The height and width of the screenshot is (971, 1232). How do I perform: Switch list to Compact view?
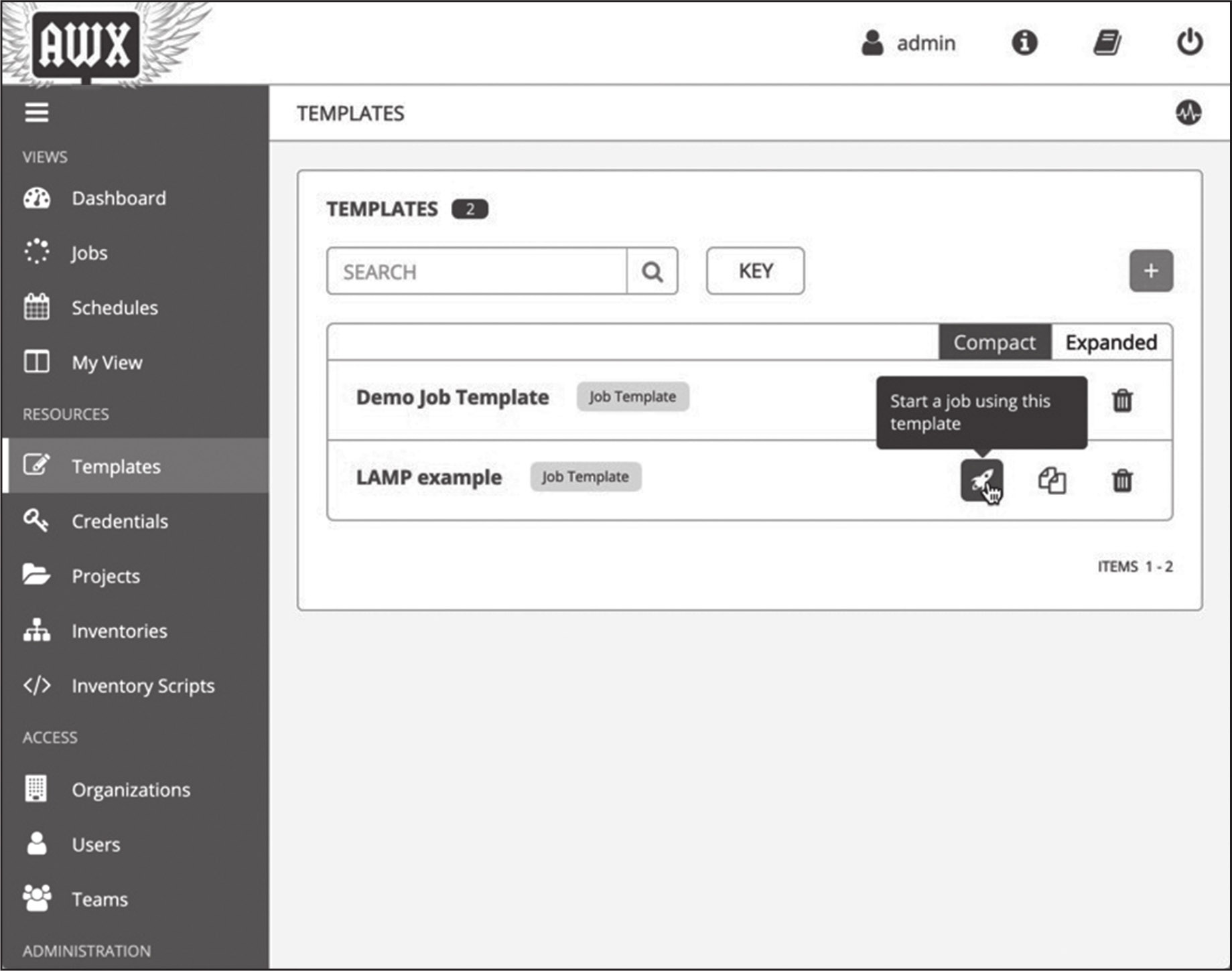click(994, 343)
